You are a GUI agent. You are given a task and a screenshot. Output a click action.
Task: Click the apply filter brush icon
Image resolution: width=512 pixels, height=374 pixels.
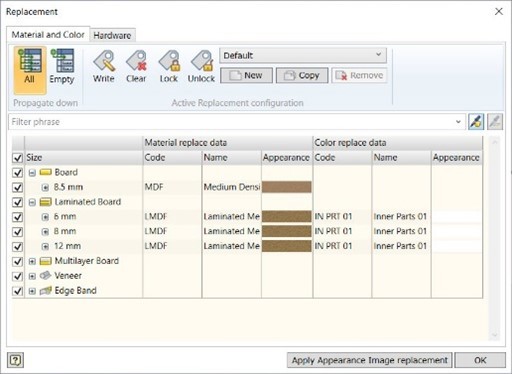tap(476, 122)
